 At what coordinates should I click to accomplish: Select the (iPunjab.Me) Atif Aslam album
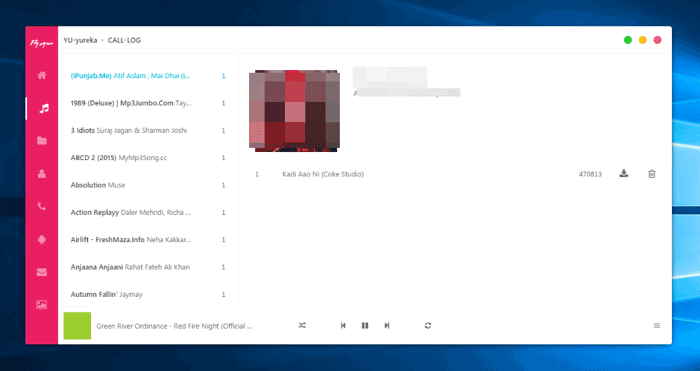coord(148,76)
